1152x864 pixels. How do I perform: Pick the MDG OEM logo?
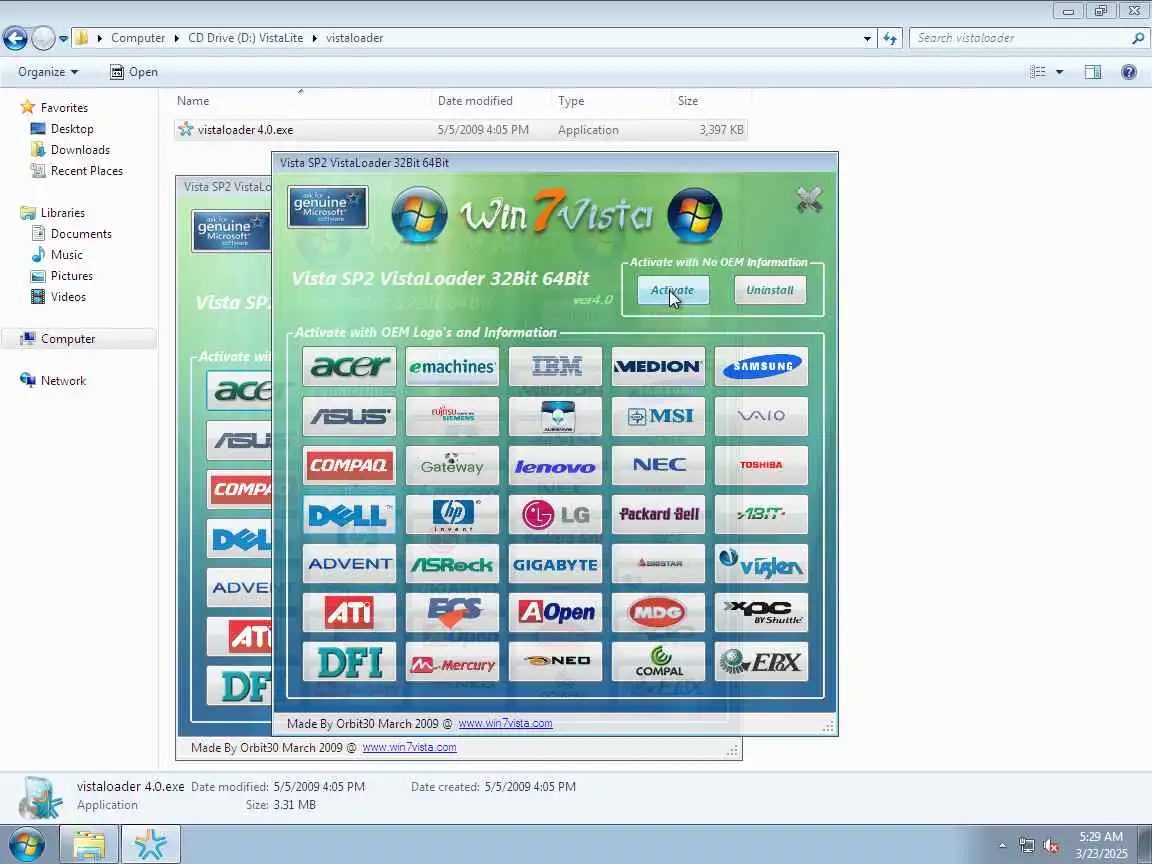click(658, 613)
